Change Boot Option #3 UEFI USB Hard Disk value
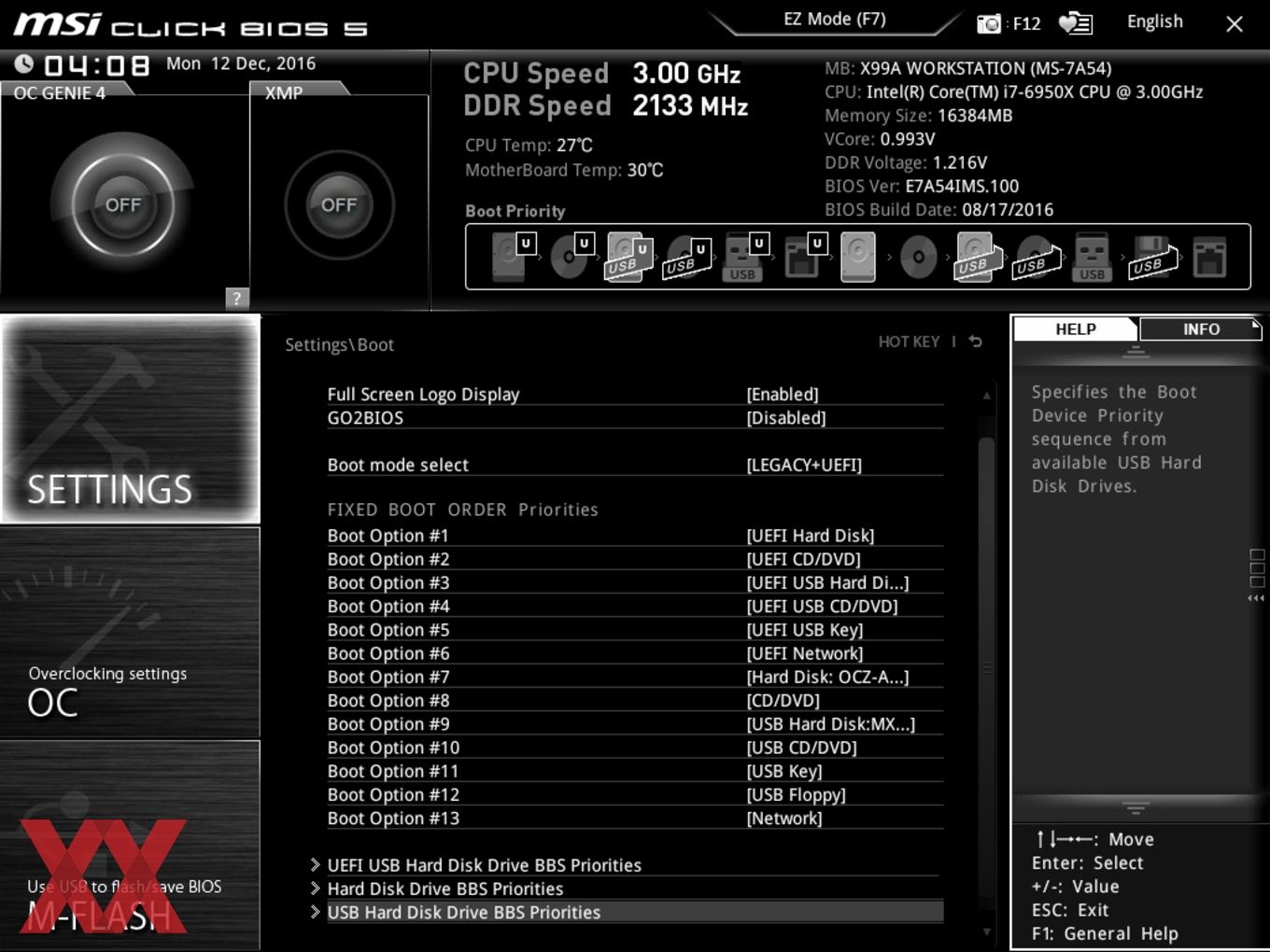This screenshot has height=952, width=1270. (827, 582)
